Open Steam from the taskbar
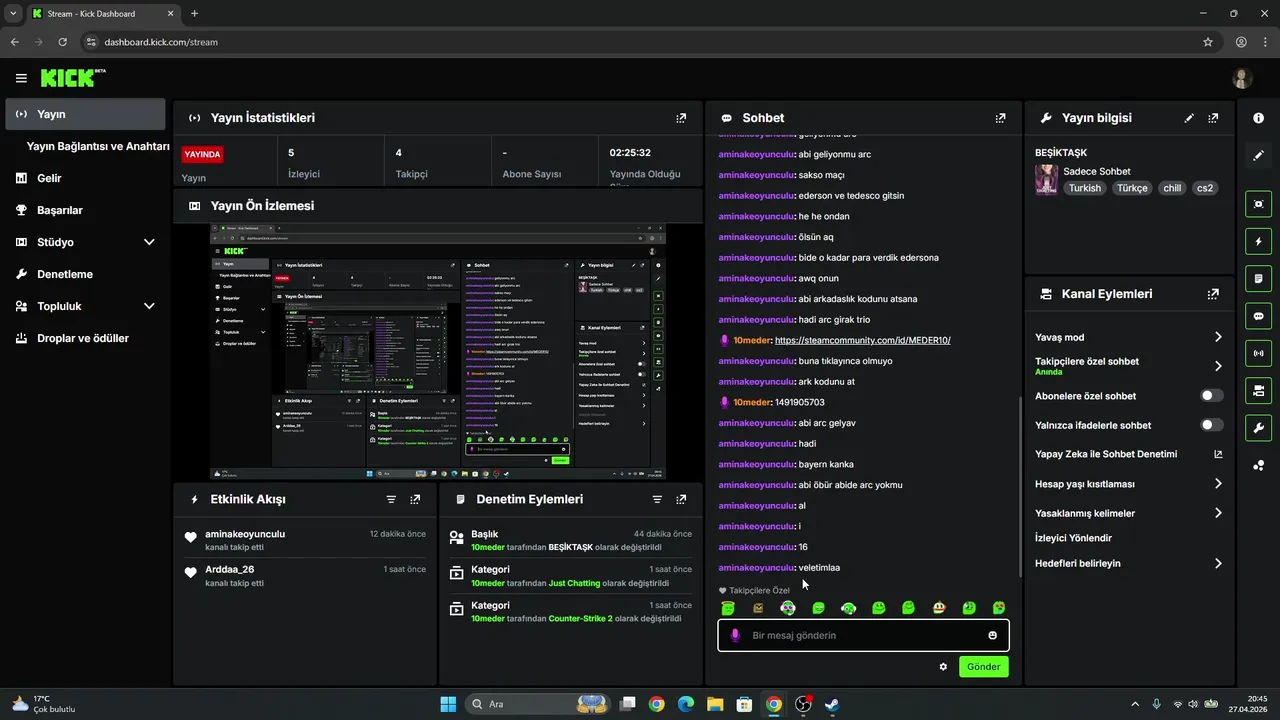Viewport: 1280px width, 720px height. pyautogui.click(x=832, y=704)
